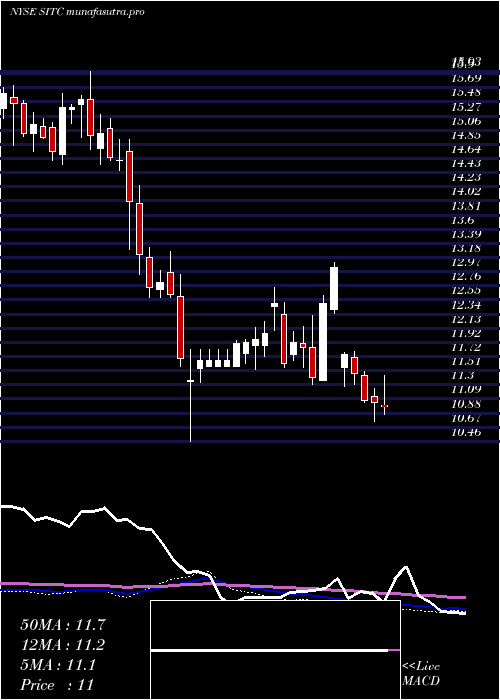Screen dimensions: 500x700
Task: Click the 10.88 price axis label
Action: click(466, 404)
